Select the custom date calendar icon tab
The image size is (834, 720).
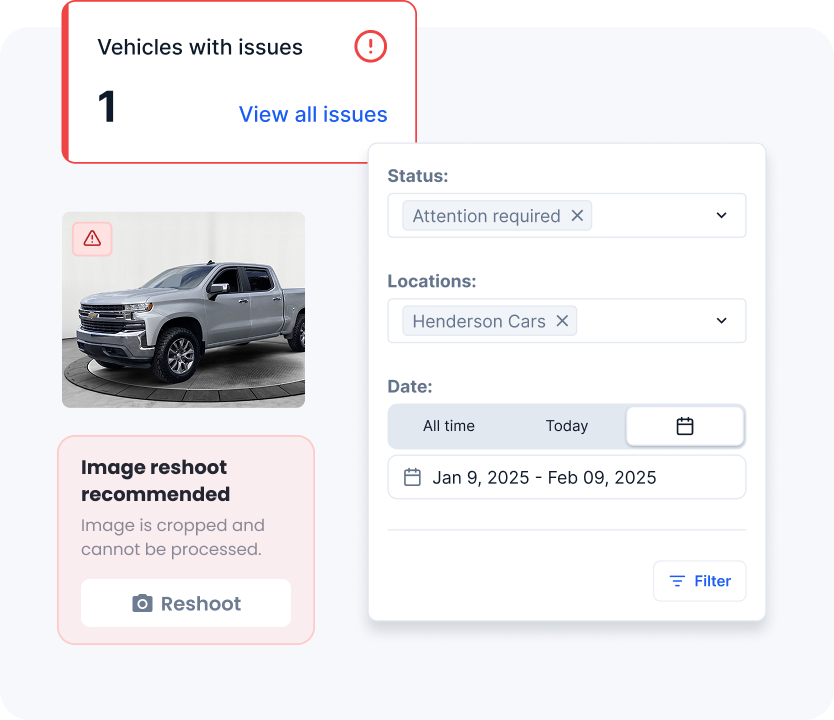pyautogui.click(x=685, y=426)
